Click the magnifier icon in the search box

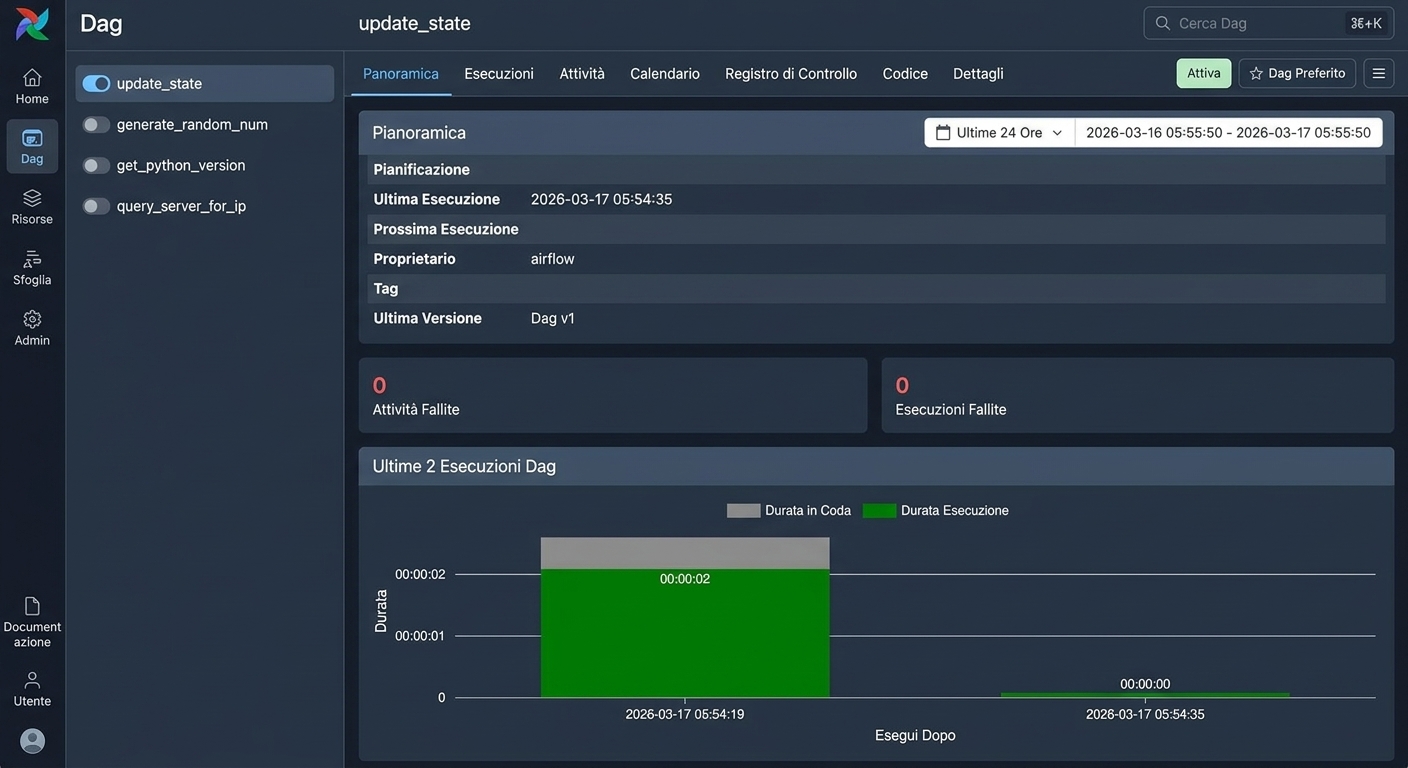(x=1162, y=23)
